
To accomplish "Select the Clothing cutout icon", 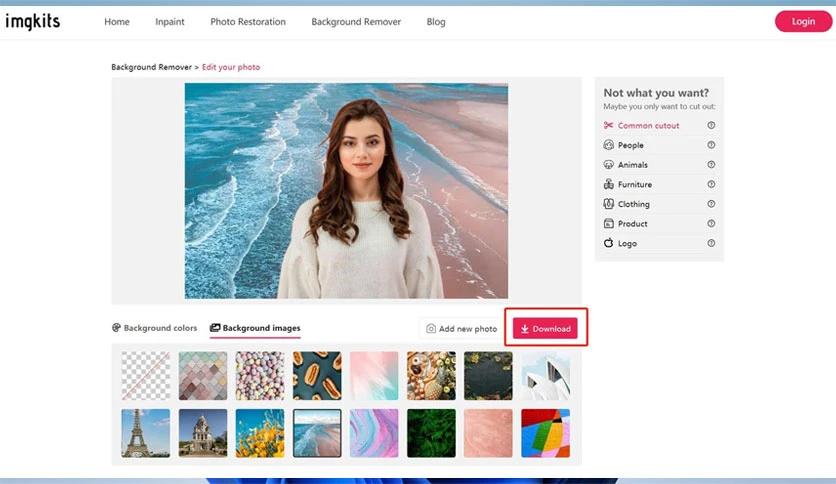I will click(x=608, y=204).
